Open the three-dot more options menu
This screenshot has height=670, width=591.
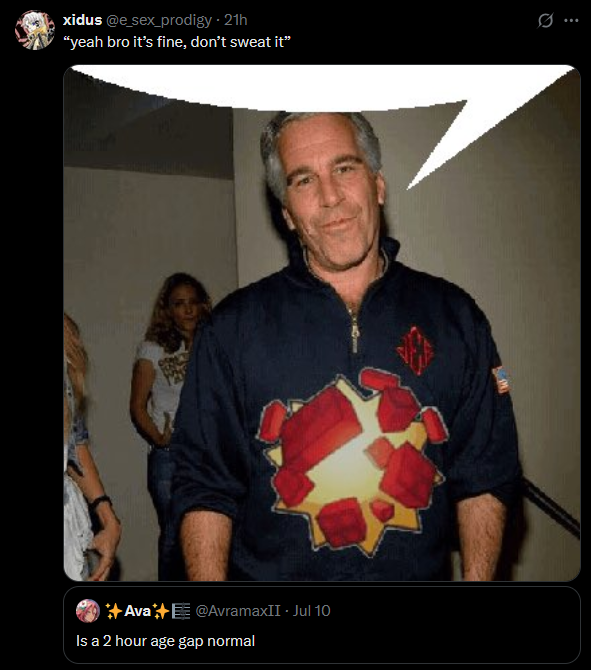(571, 20)
